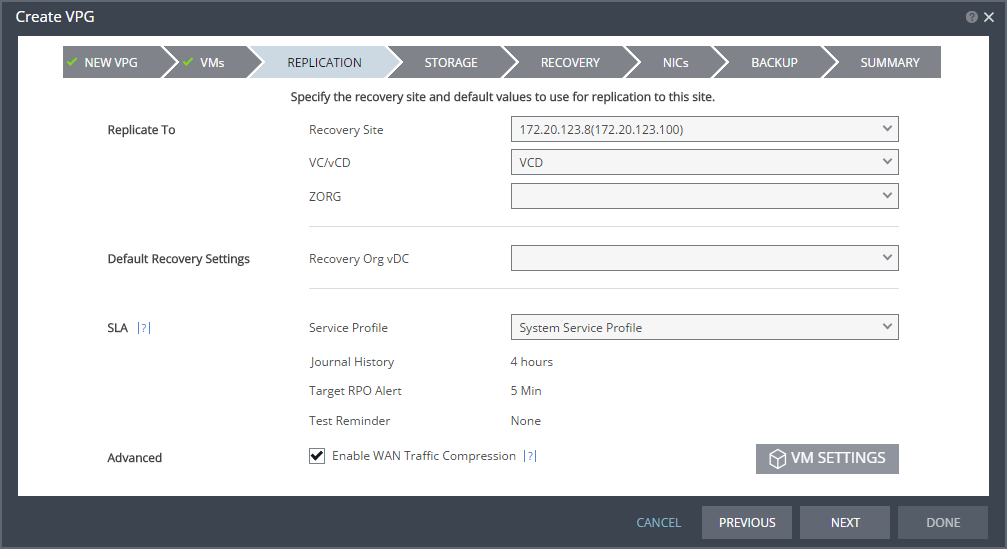This screenshot has height=549, width=1007.
Task: Click the cube icon on VM SETTINGS
Action: 778,458
